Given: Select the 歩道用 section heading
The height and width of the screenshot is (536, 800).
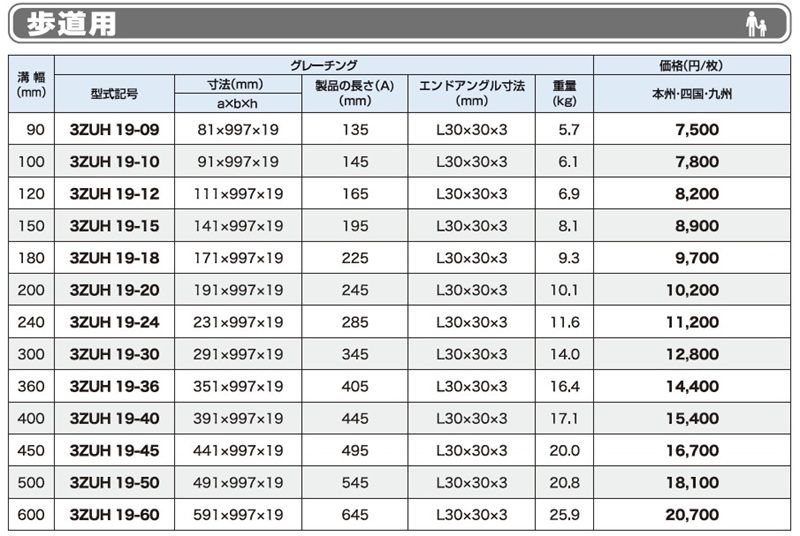Looking at the screenshot, I should 71,24.
